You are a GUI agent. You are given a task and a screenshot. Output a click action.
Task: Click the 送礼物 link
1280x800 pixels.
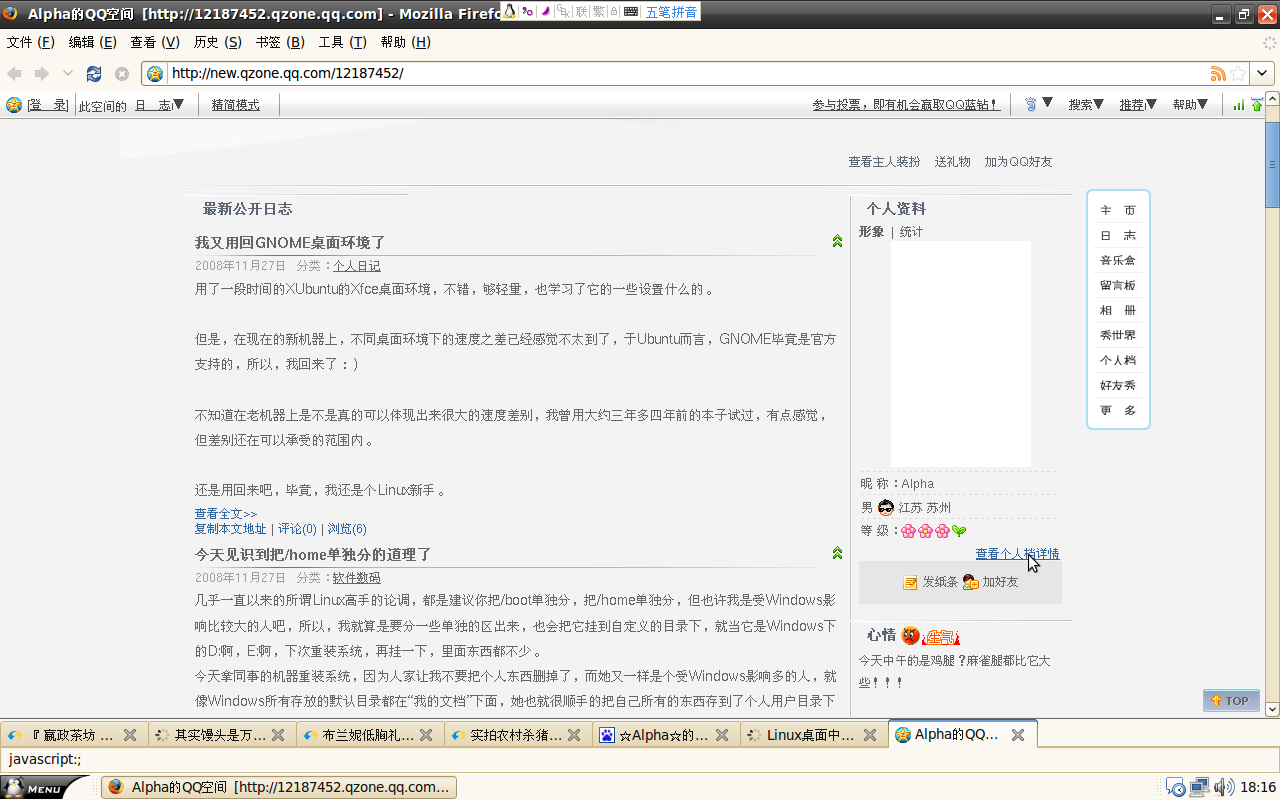952,161
